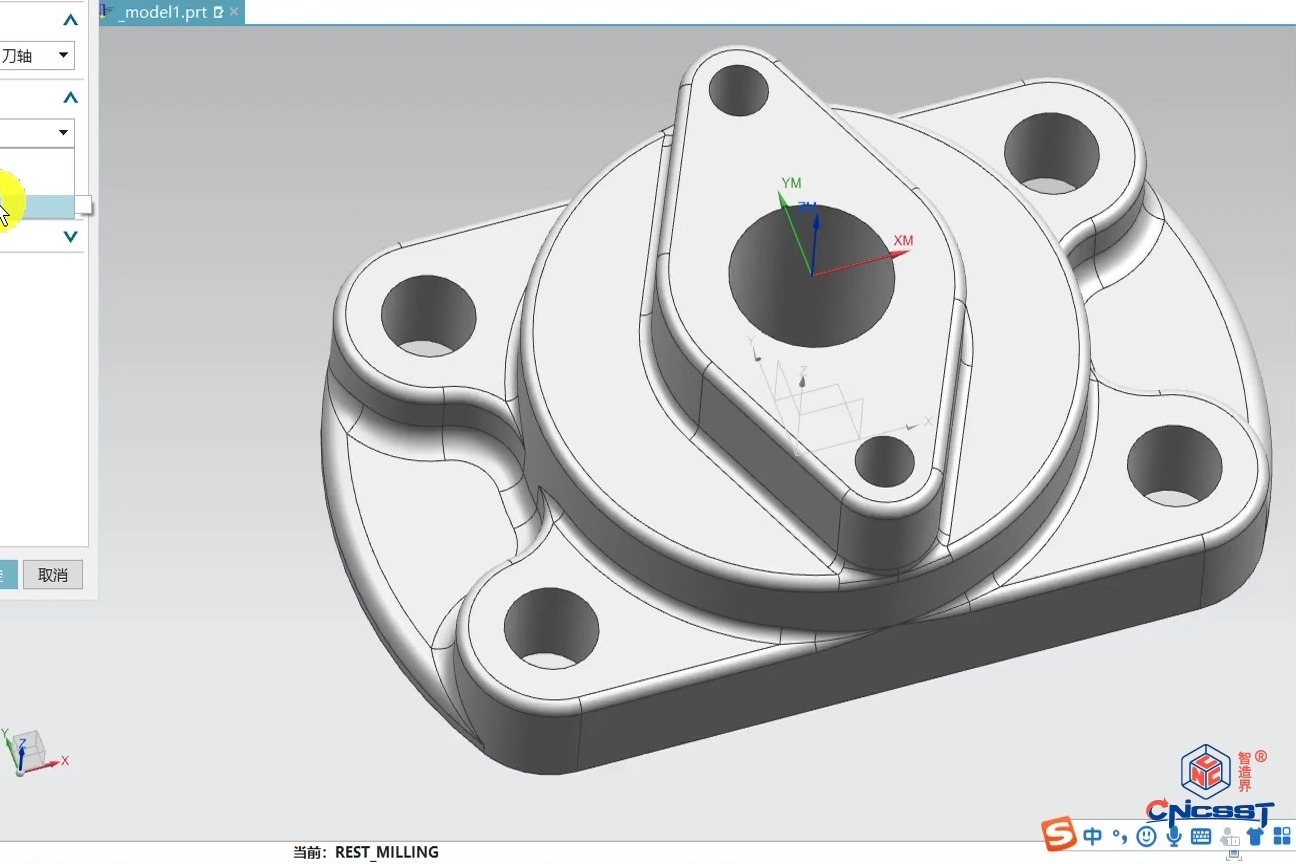This screenshot has width=1296, height=864.
Task: Click the 取消 cancel button
Action: (x=53, y=575)
